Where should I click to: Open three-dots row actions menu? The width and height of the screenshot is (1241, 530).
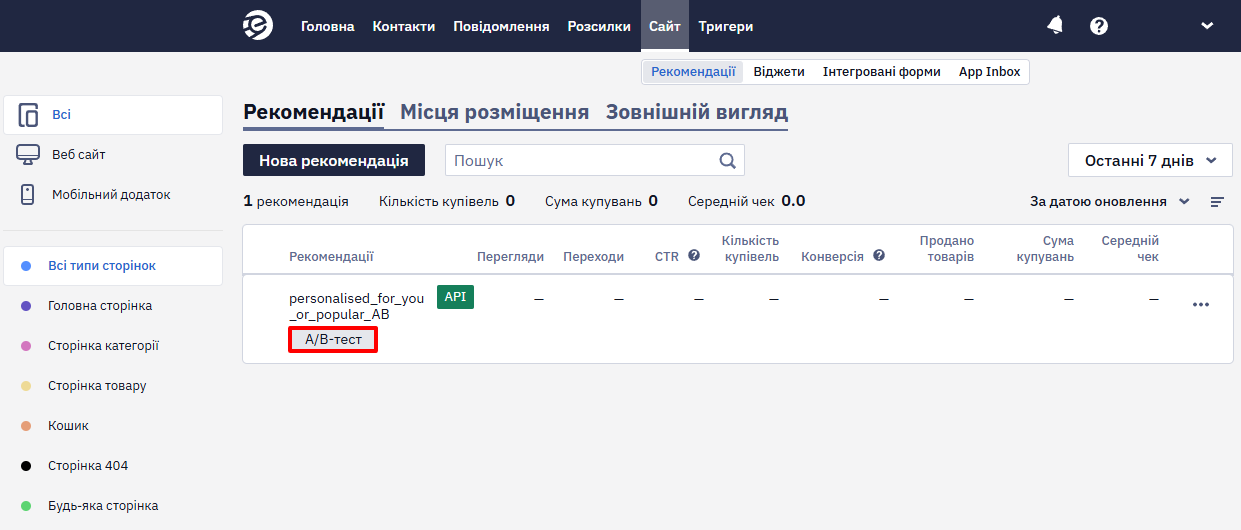point(1201,305)
